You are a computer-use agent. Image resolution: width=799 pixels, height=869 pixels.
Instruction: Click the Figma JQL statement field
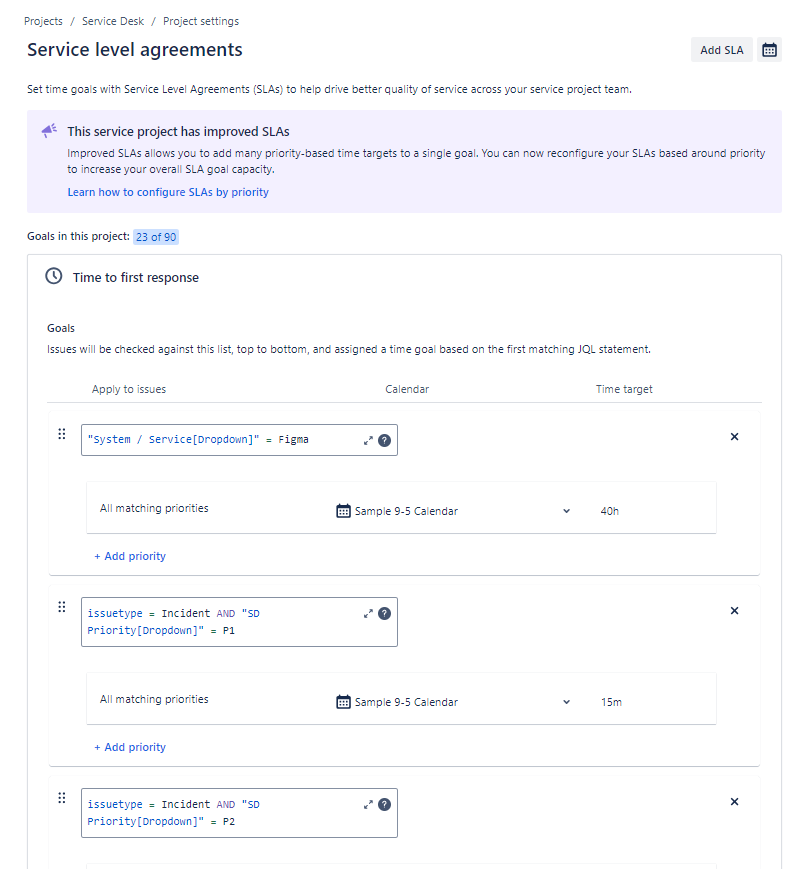coord(220,440)
